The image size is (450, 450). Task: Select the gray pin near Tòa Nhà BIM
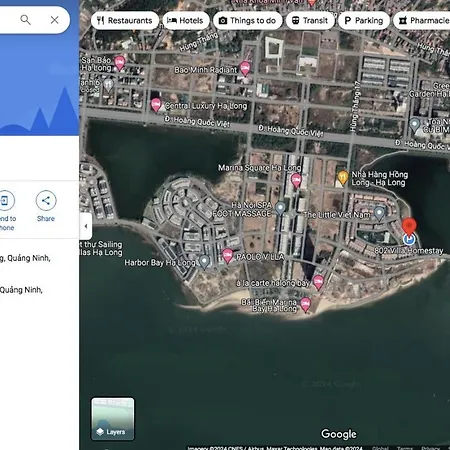click(x=414, y=125)
